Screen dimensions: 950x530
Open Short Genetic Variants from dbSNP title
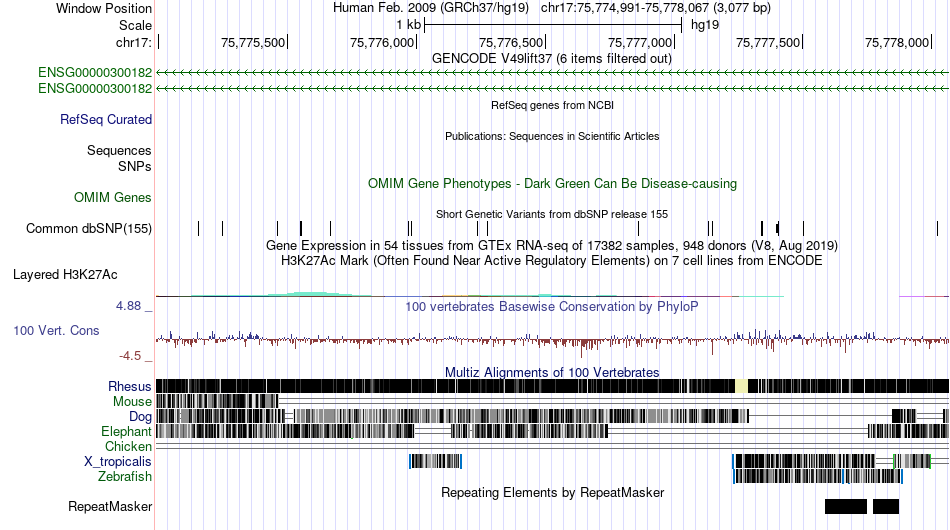click(552, 214)
